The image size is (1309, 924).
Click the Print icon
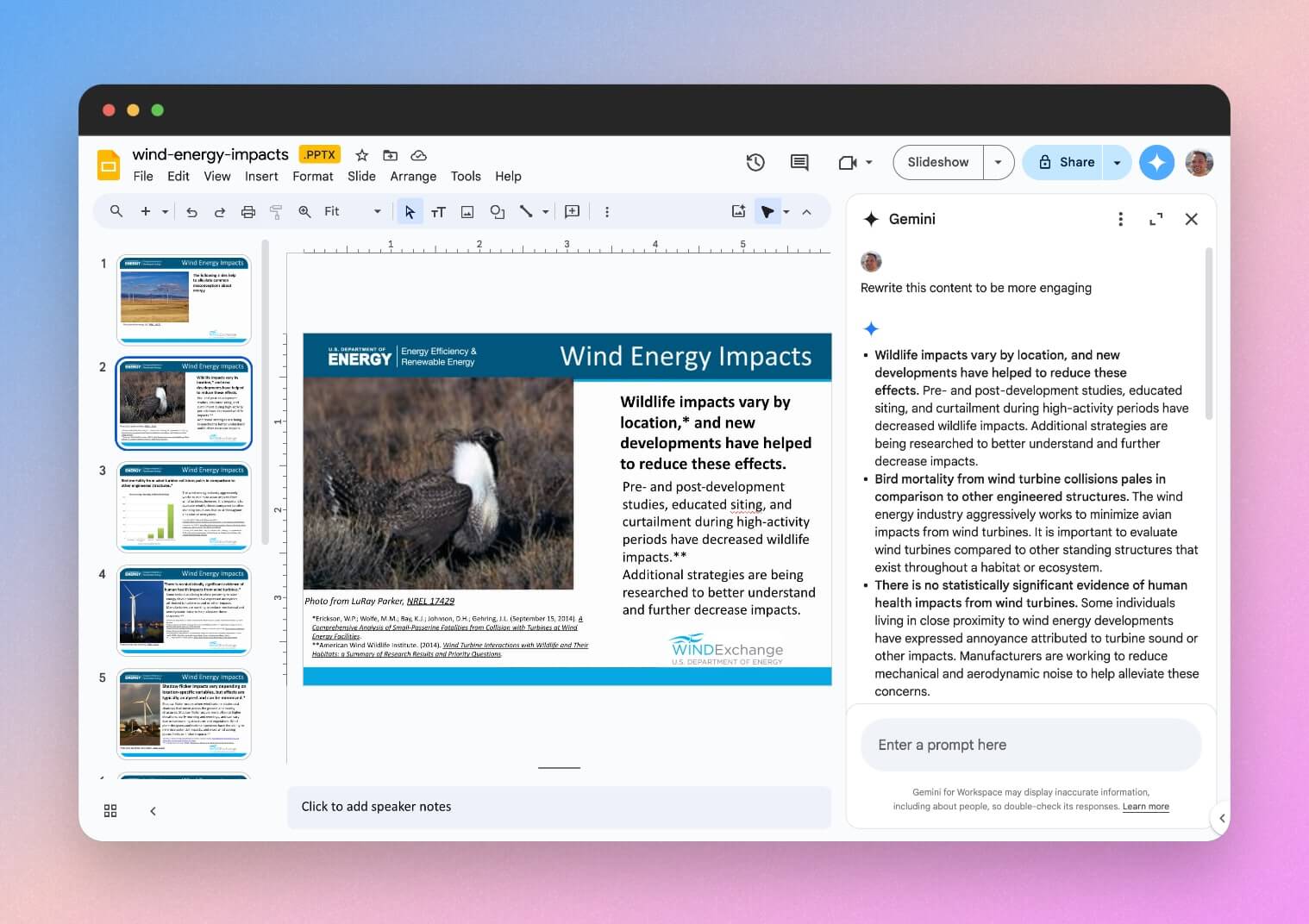coord(247,211)
